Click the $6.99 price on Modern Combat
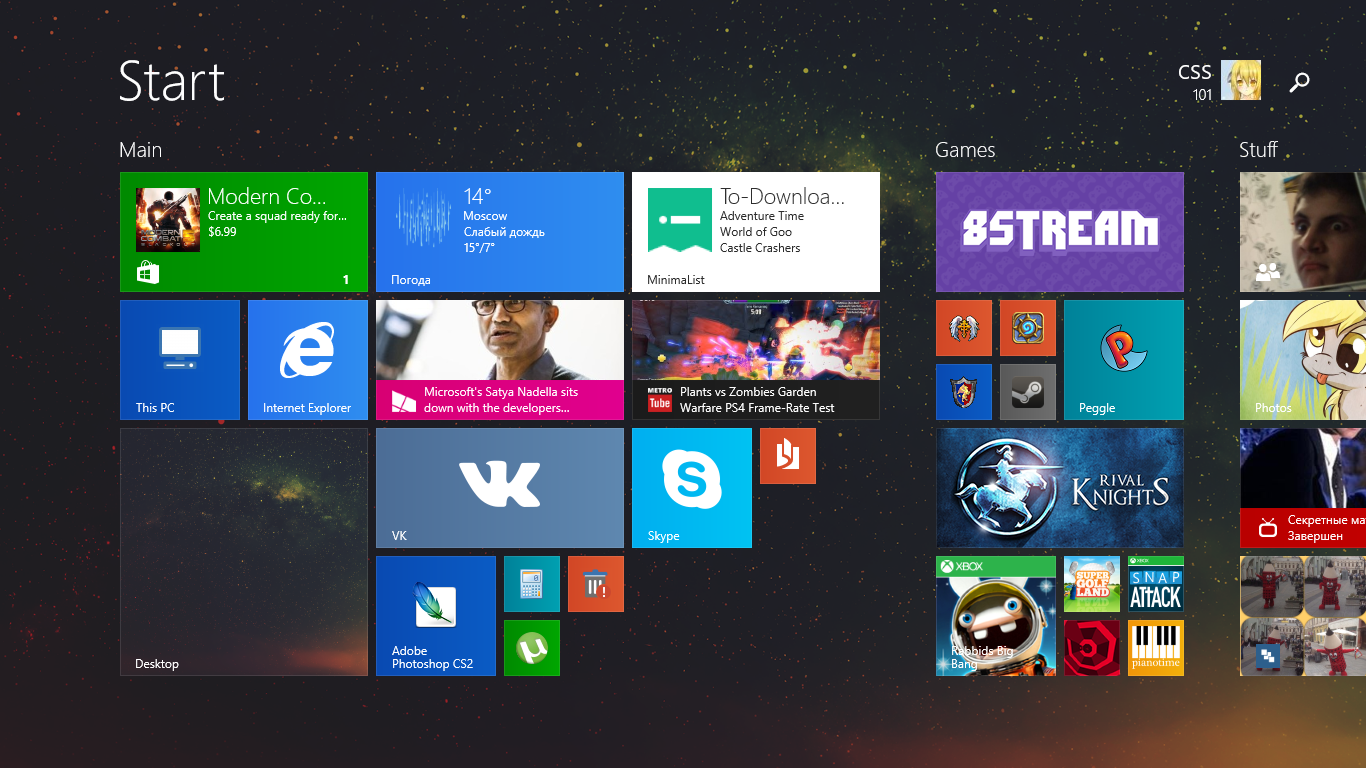 [222, 232]
